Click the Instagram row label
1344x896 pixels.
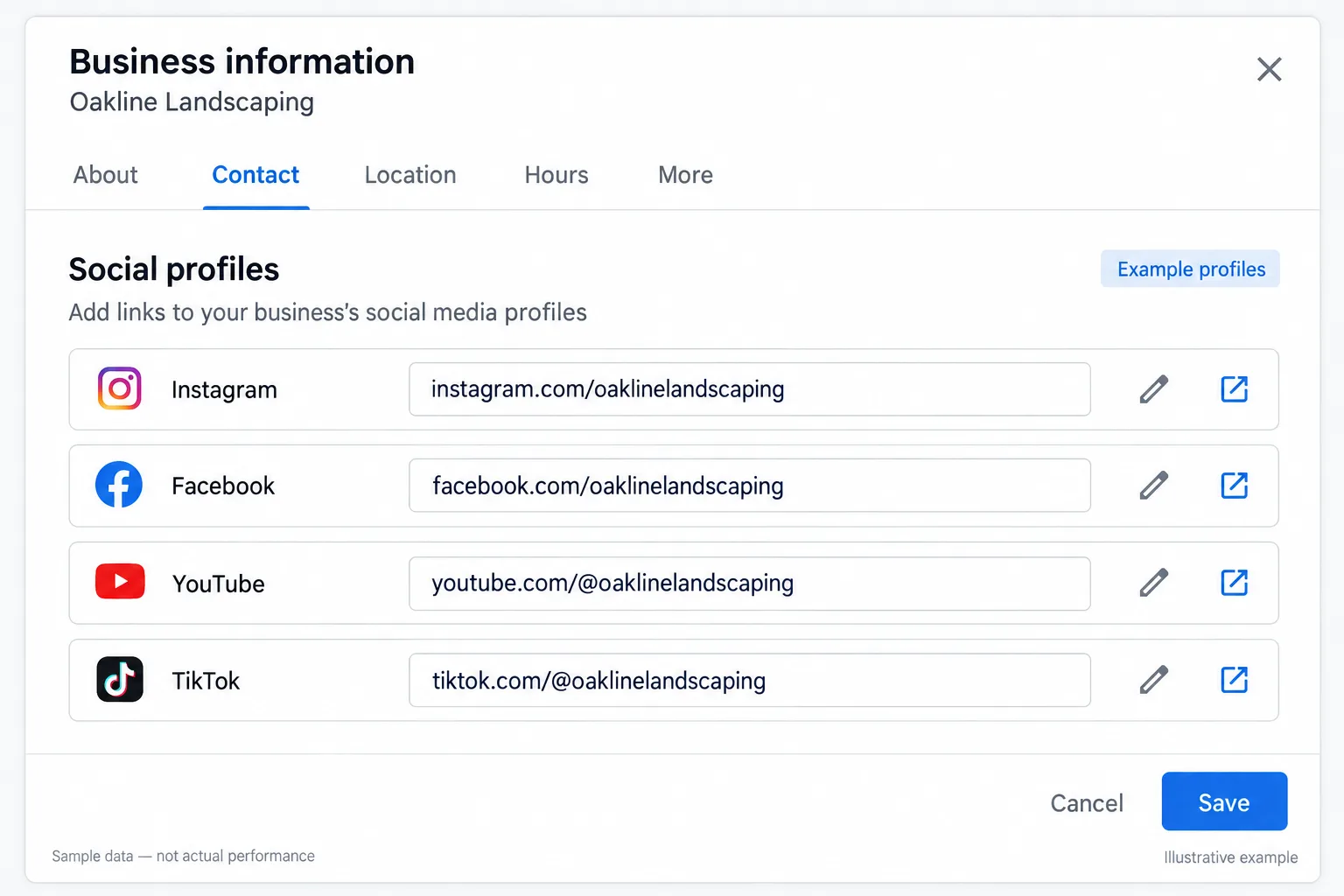click(224, 390)
